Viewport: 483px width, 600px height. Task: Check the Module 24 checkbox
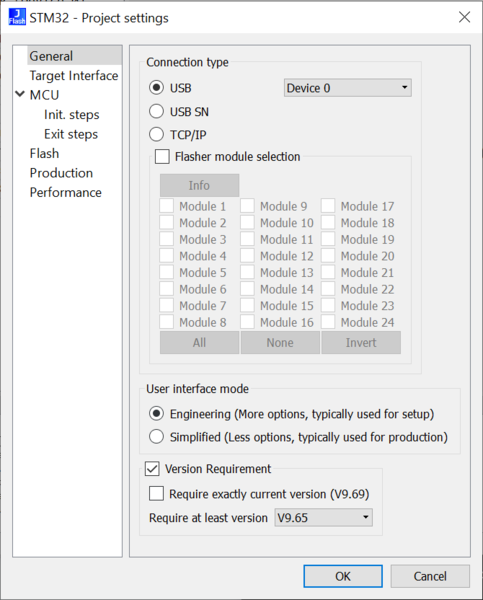(x=328, y=322)
